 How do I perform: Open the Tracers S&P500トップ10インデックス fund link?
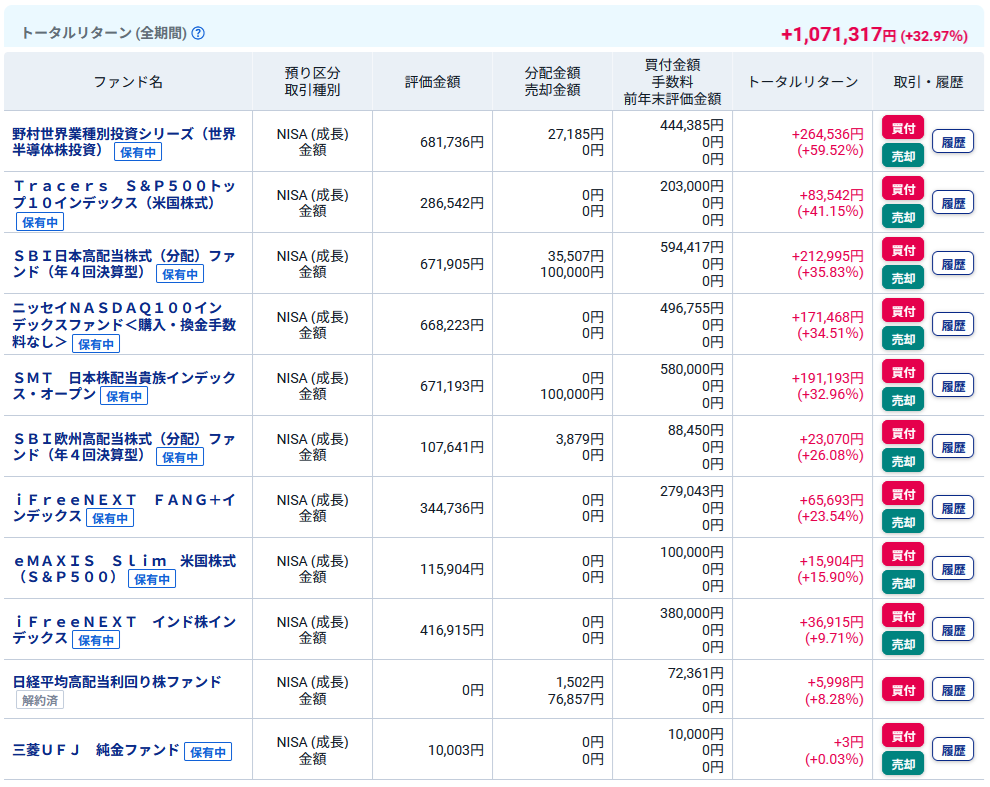point(124,195)
